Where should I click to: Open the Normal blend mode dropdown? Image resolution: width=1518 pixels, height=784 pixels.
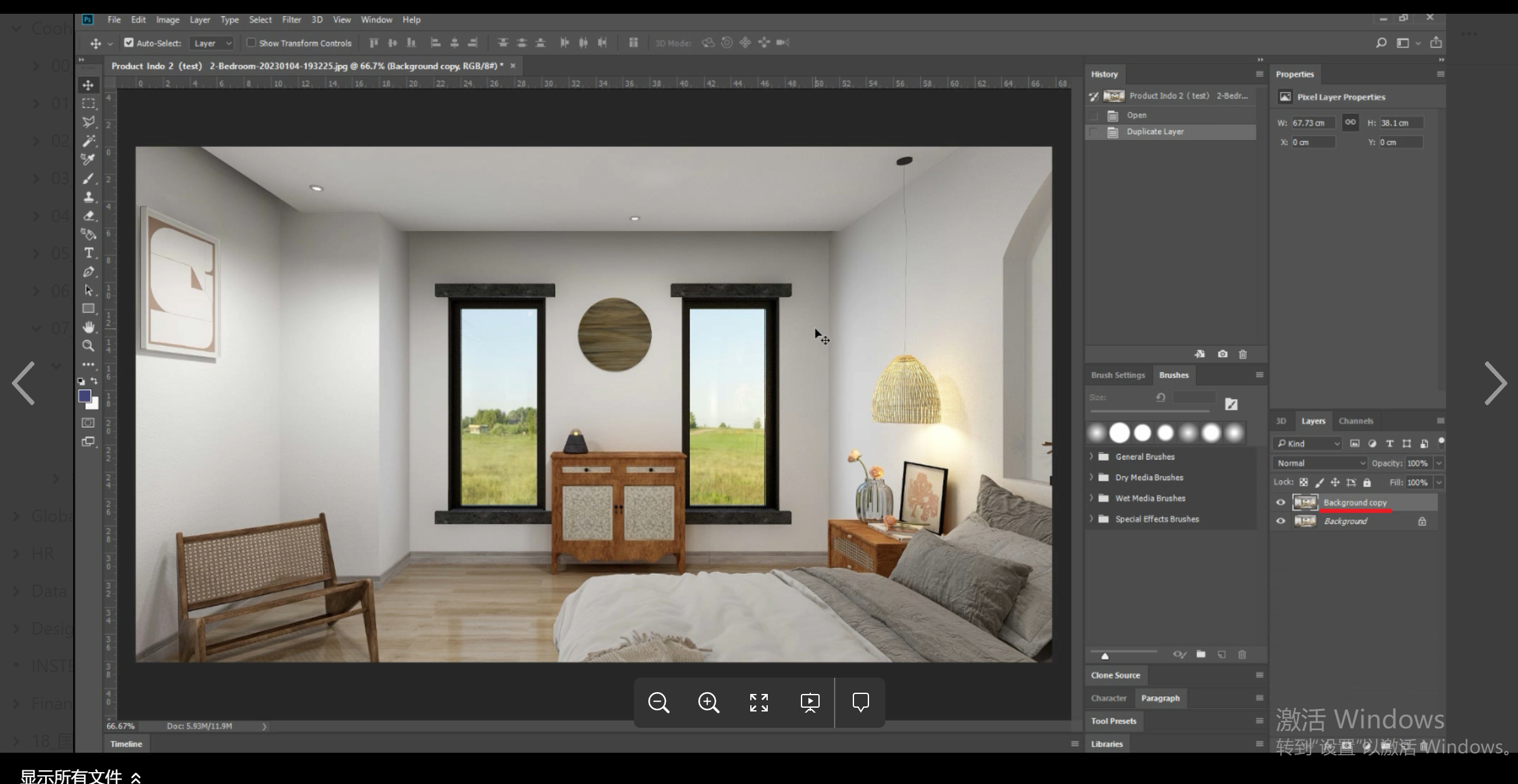point(1320,463)
